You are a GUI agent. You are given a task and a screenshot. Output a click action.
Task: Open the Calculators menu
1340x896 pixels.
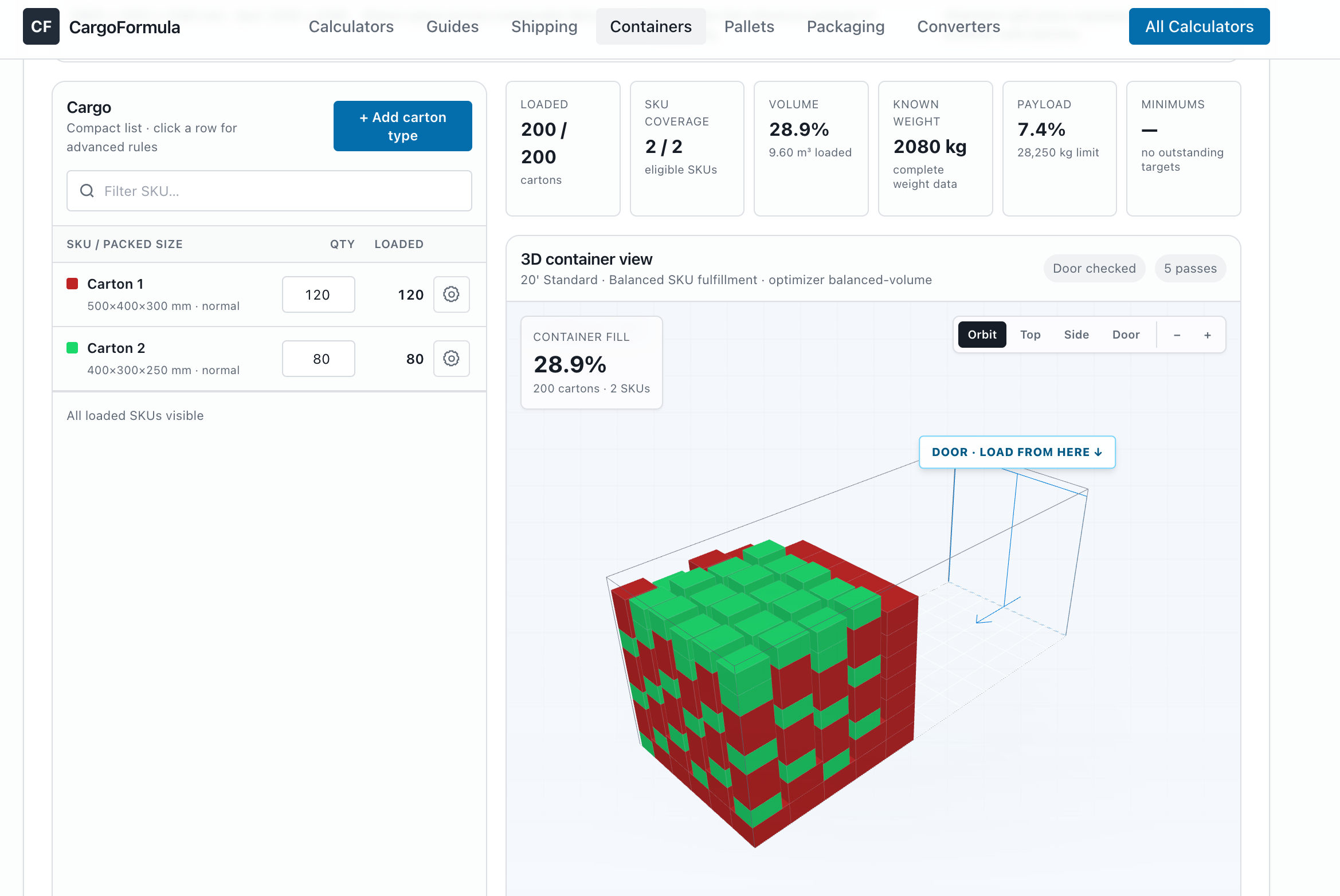(x=351, y=26)
